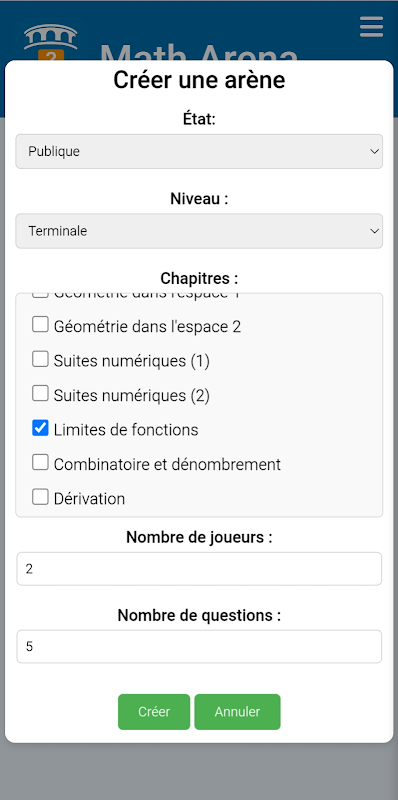
Task: Click the Nombre de joueurs field
Action: click(x=199, y=569)
